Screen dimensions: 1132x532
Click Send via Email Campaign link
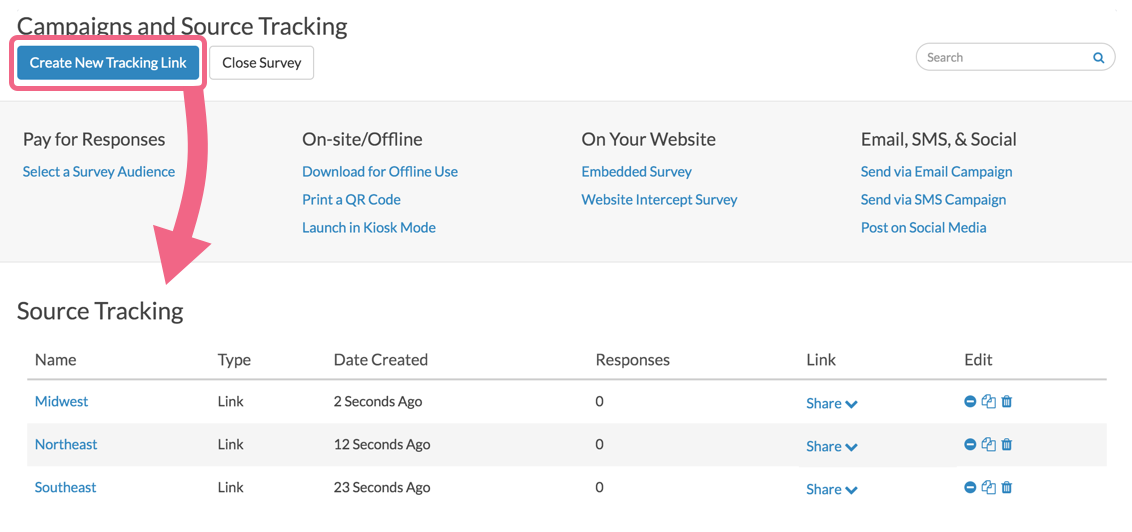point(936,172)
